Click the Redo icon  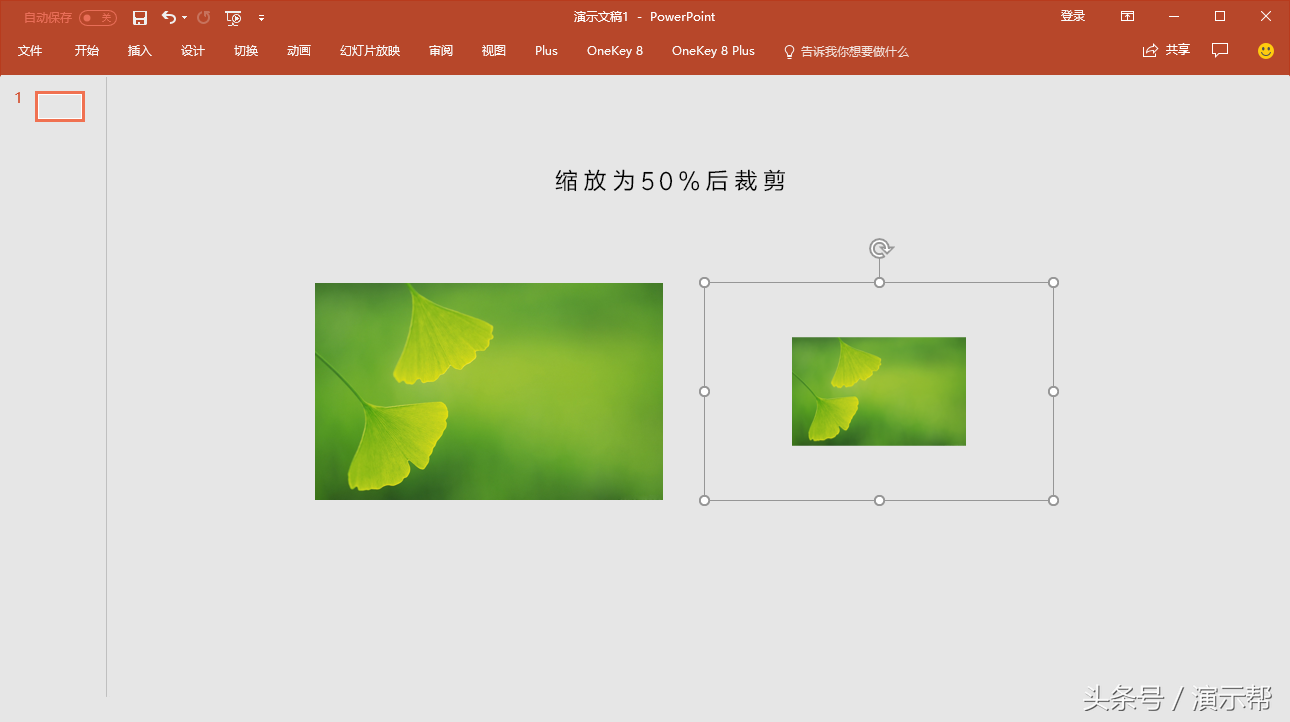tap(204, 17)
